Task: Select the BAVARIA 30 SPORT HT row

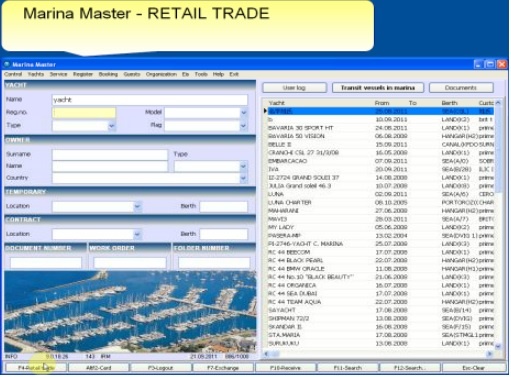Action: [380, 128]
